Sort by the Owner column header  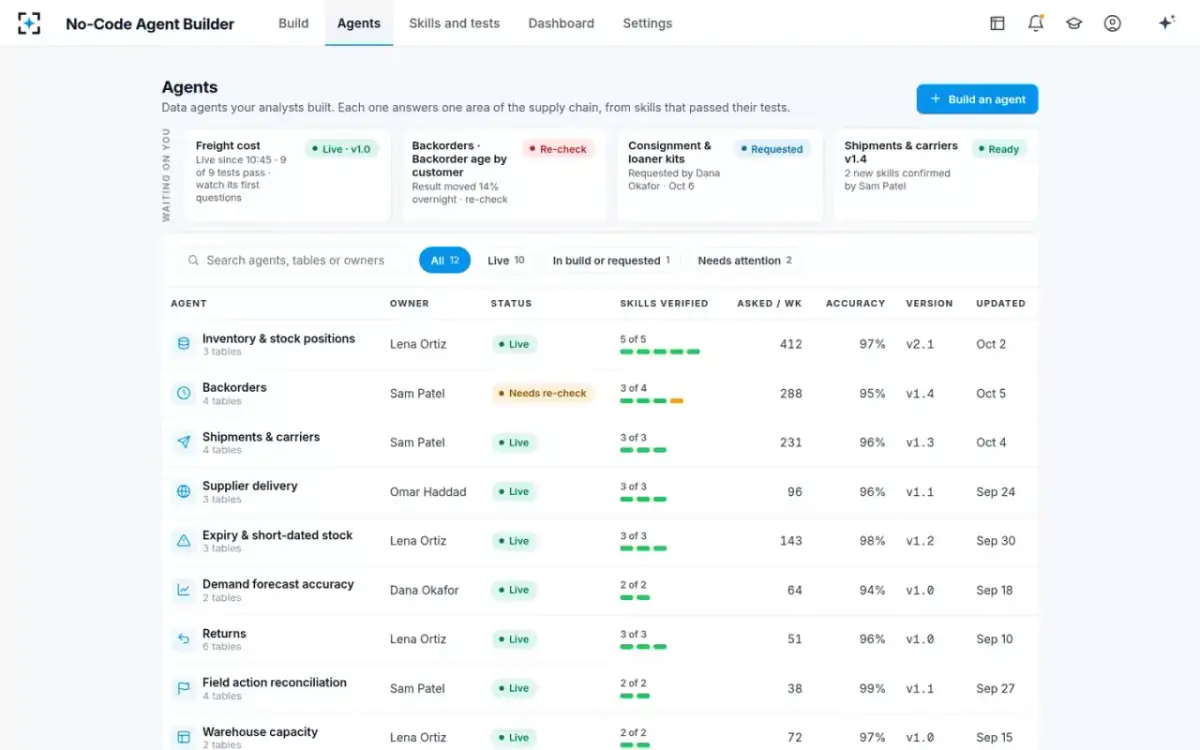[409, 303]
